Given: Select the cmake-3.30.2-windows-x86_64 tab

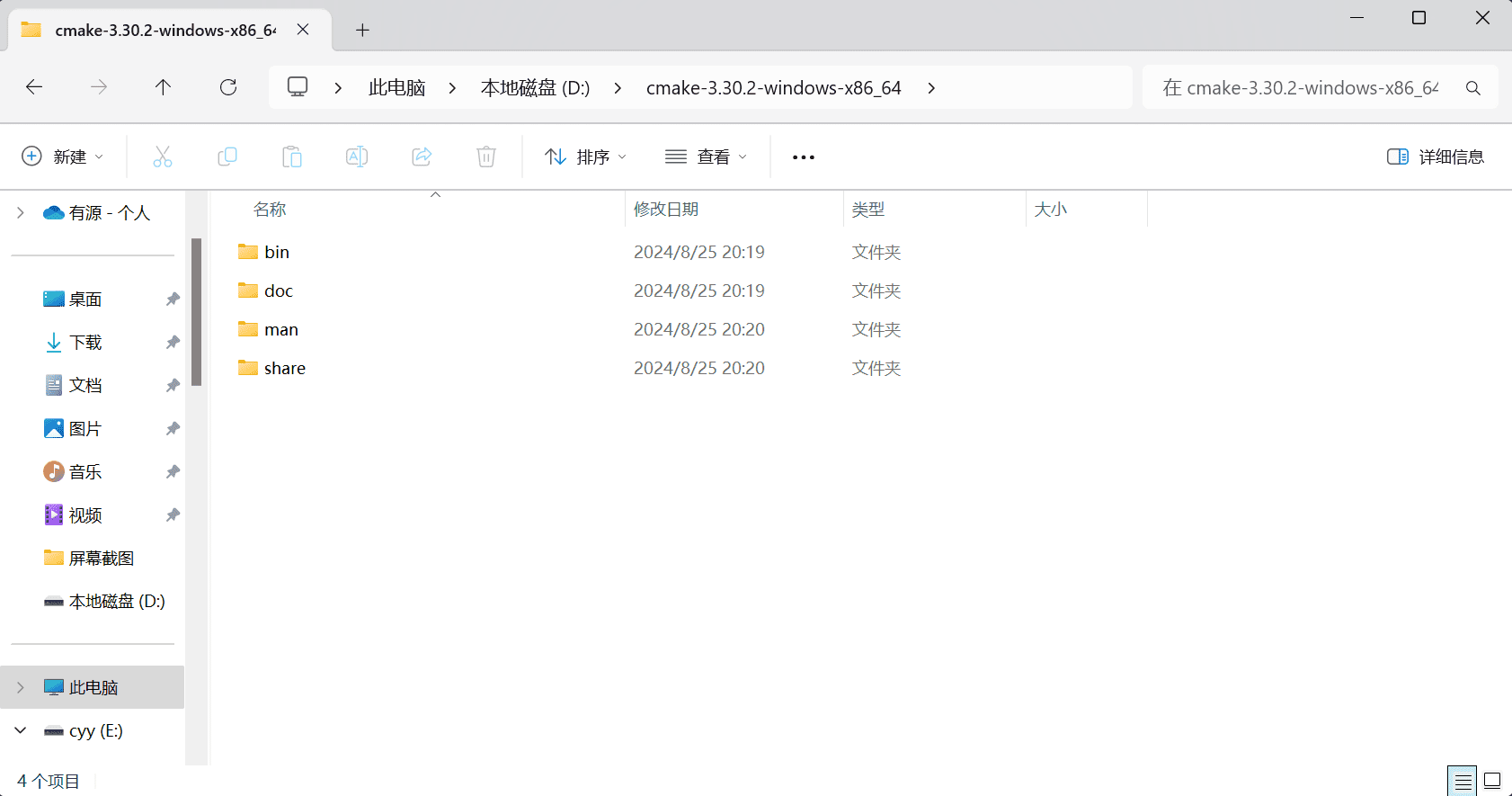Looking at the screenshot, I should [x=170, y=30].
